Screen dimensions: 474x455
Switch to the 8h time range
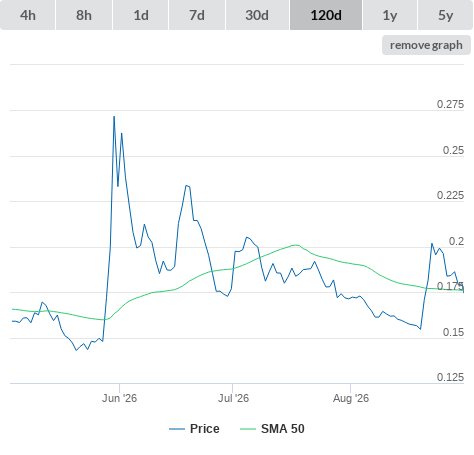[x=84, y=15]
